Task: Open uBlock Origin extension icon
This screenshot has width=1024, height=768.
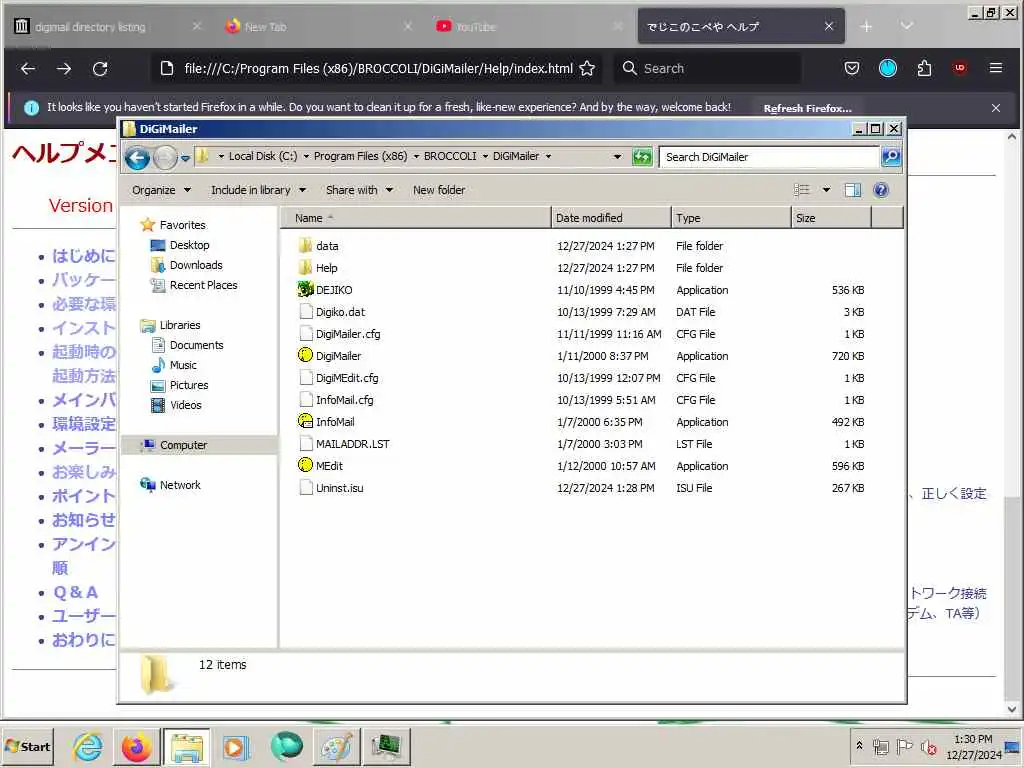Action: pyautogui.click(x=959, y=68)
